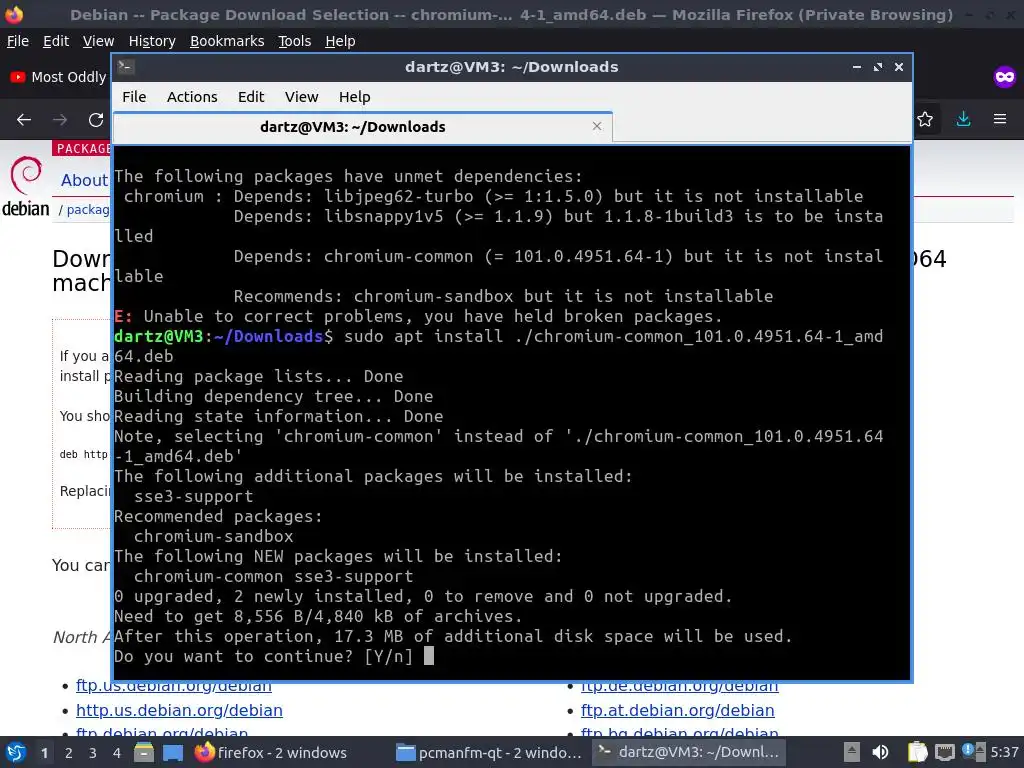Open terminal Edit menu
Image resolution: width=1024 pixels, height=768 pixels.
coord(251,97)
